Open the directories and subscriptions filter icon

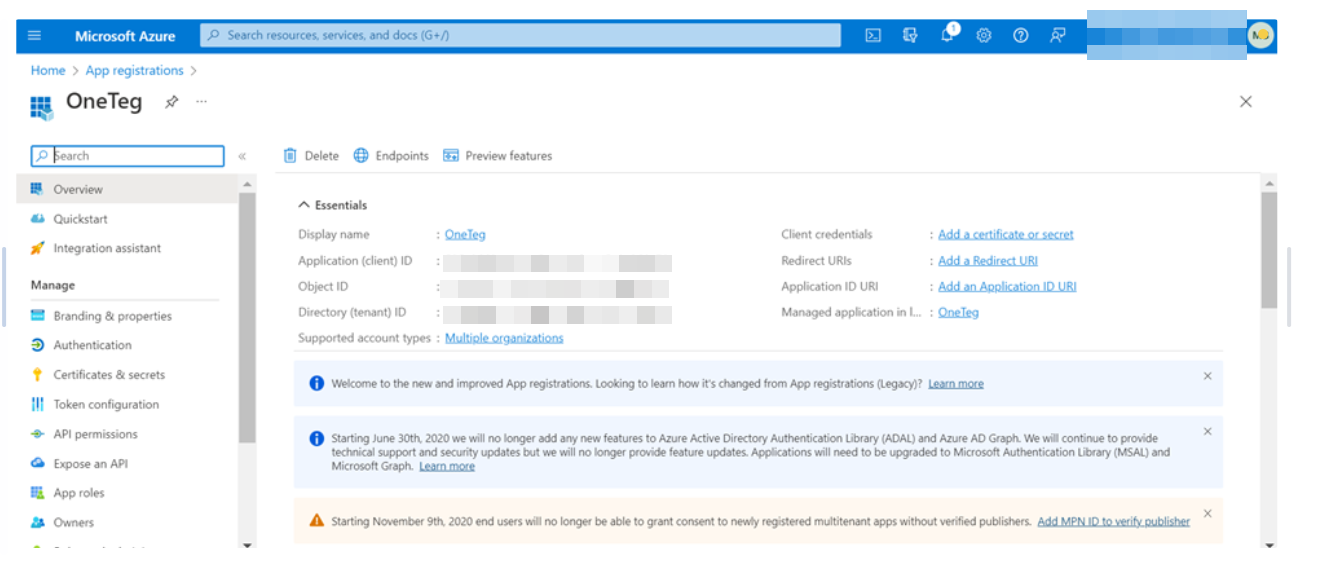tap(910, 36)
